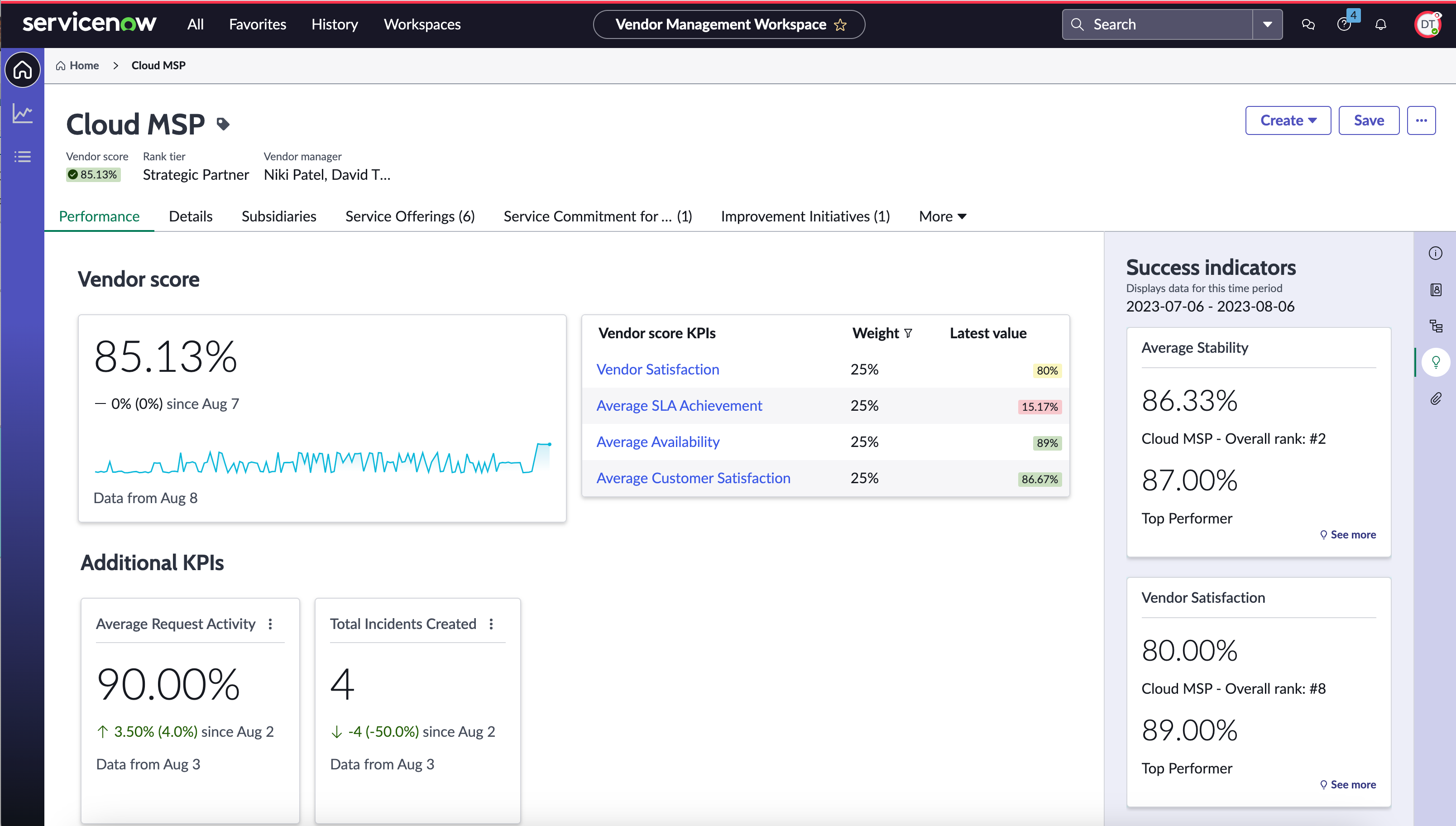The width and height of the screenshot is (1456, 826).
Task: Click the date range 2023-07-06 - 2023-08-06
Action: pyautogui.click(x=1210, y=306)
